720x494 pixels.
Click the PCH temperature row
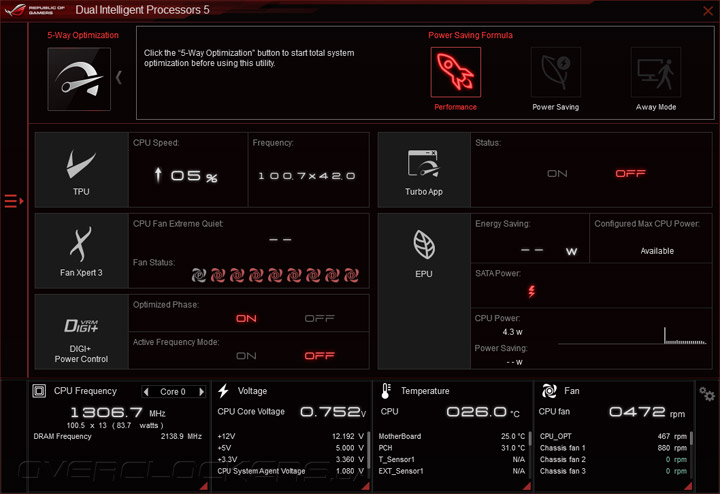pos(451,448)
